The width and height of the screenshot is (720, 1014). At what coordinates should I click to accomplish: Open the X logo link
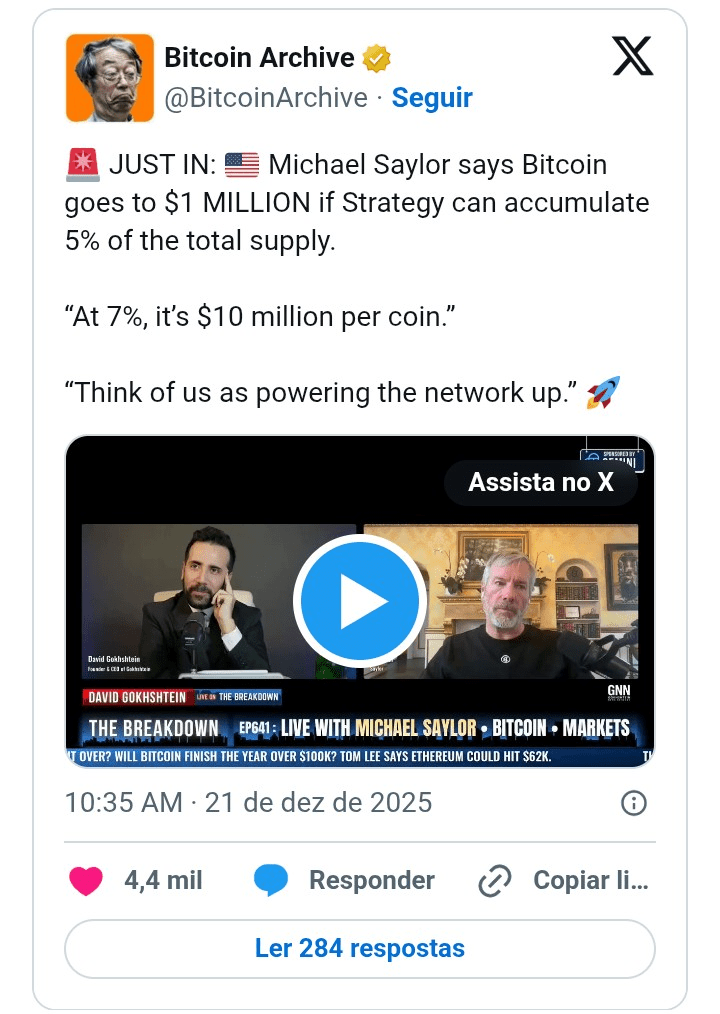click(632, 57)
